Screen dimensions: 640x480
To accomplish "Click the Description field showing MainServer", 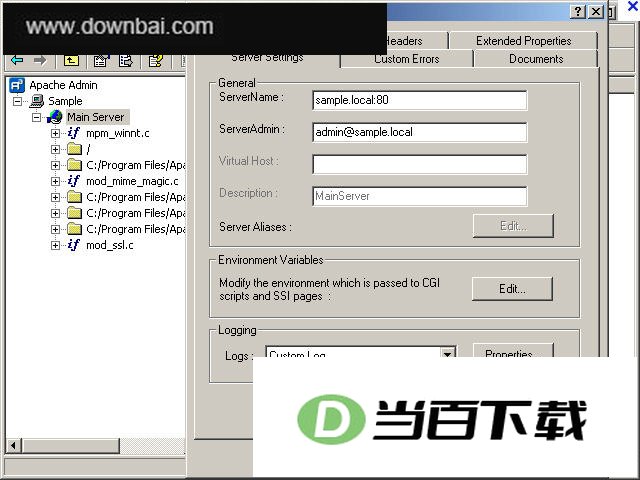I will 420,196.
